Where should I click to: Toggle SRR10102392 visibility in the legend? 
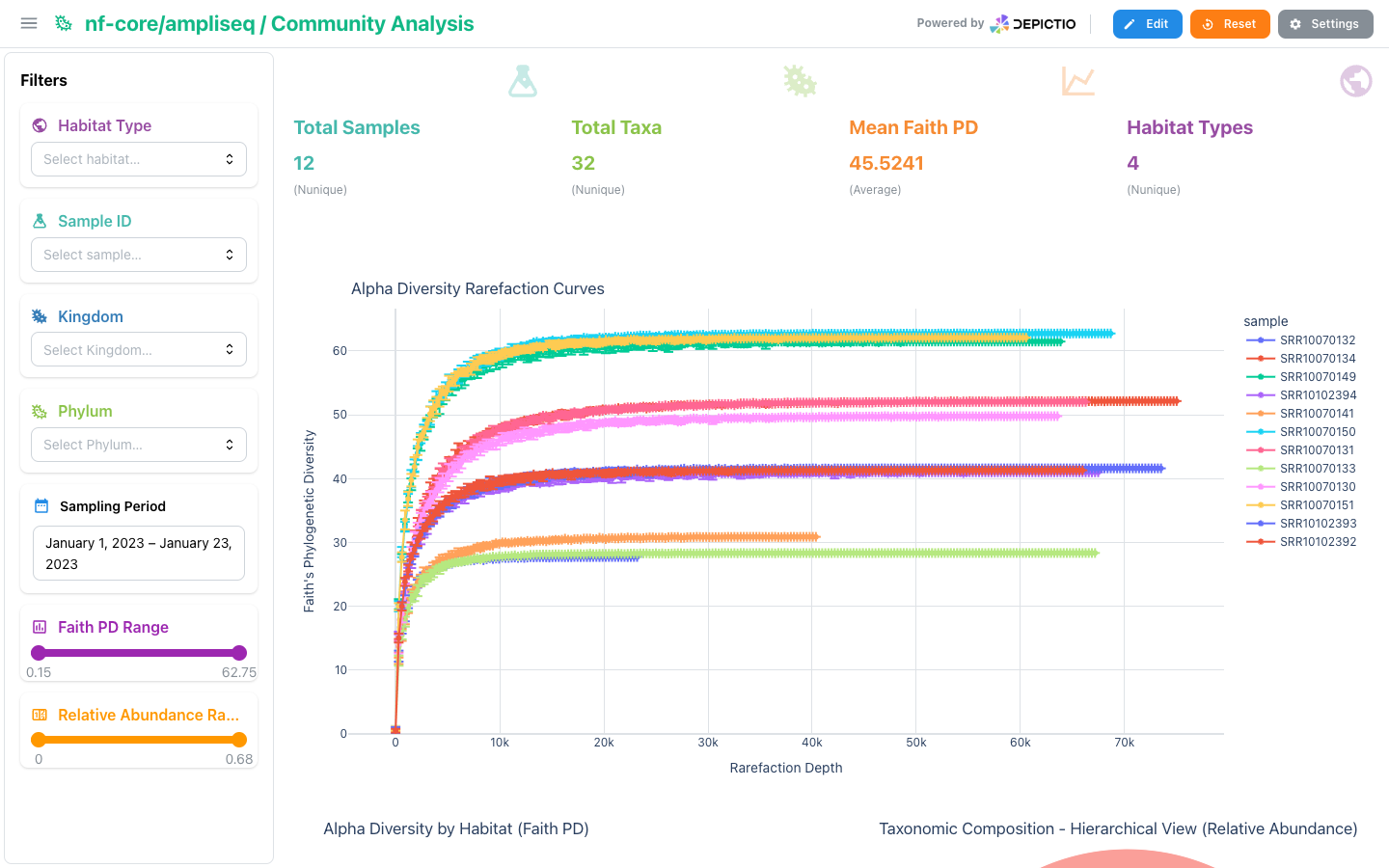coord(1301,542)
